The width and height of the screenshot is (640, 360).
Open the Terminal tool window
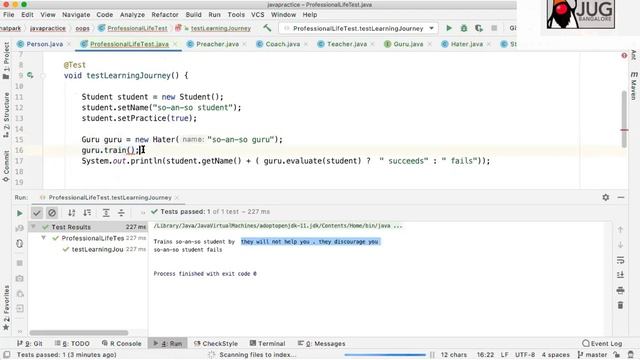267,343
